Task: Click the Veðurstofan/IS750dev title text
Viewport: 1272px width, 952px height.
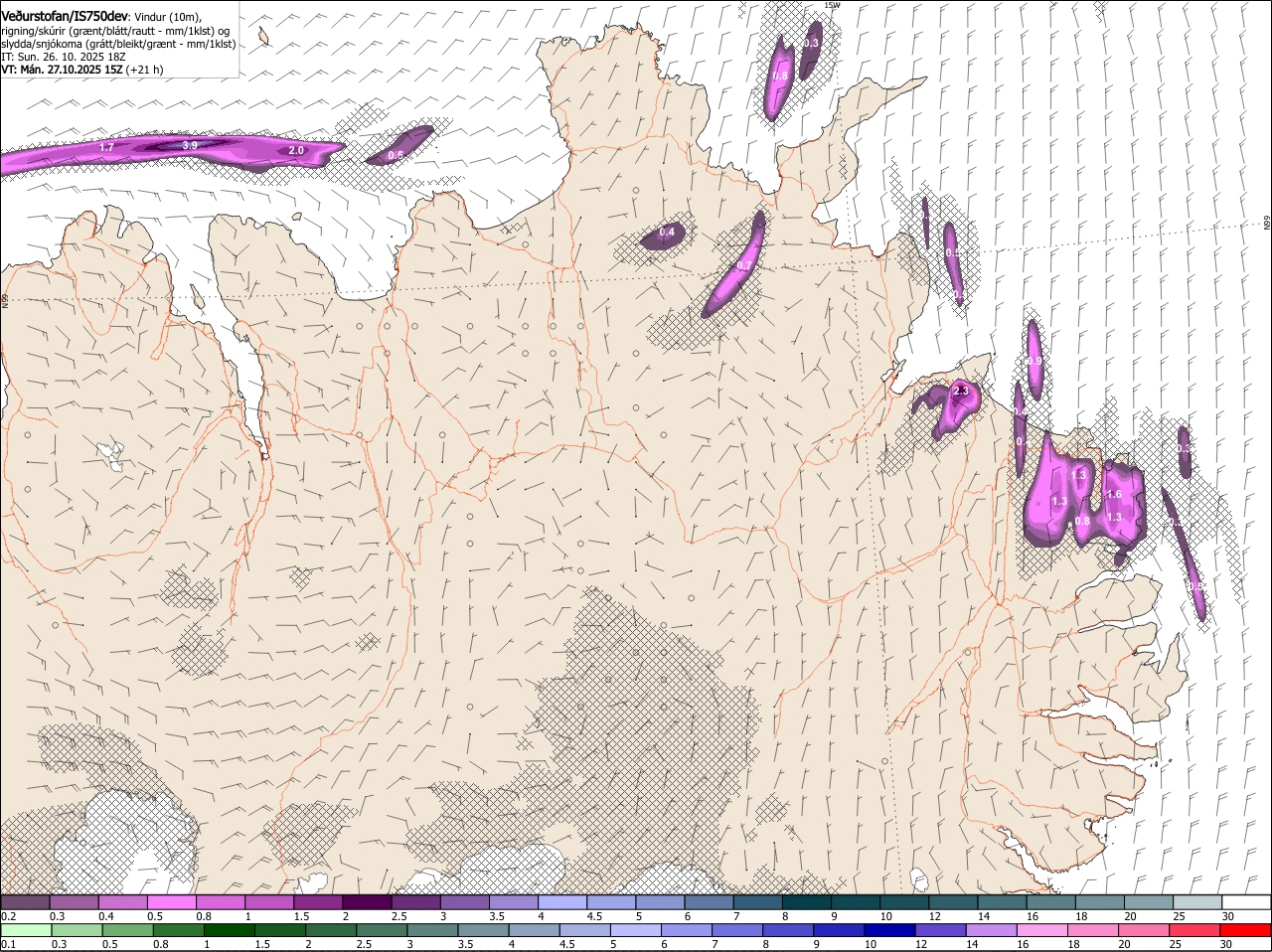Action: pos(65,15)
